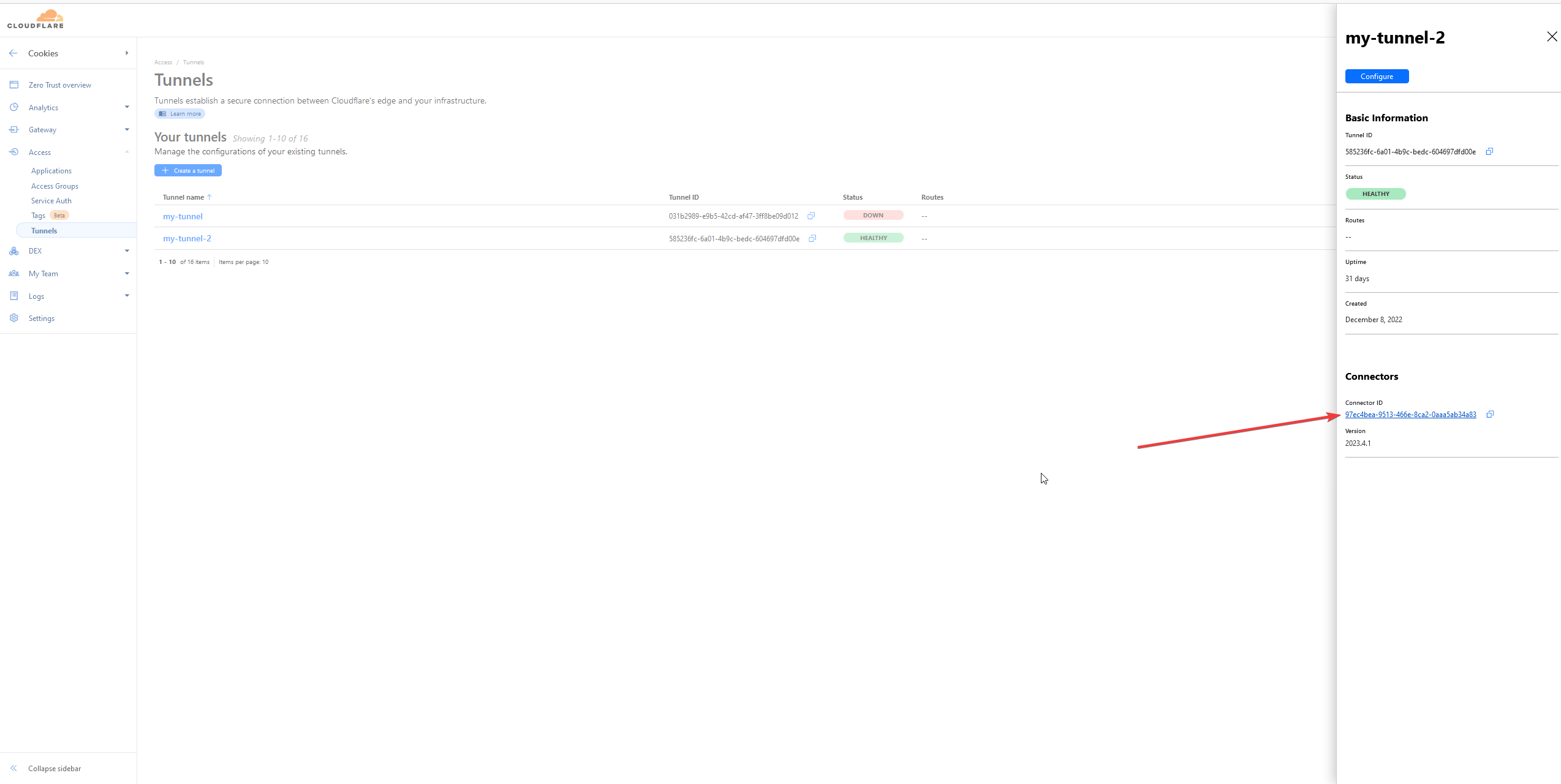Screen dimensions: 1561x784
Task: Copy the Connector ID in Connectors section
Action: 1490,415
